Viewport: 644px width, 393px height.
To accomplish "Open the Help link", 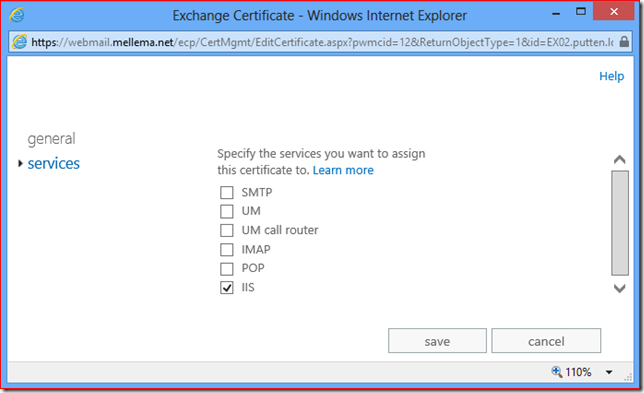I will click(612, 76).
